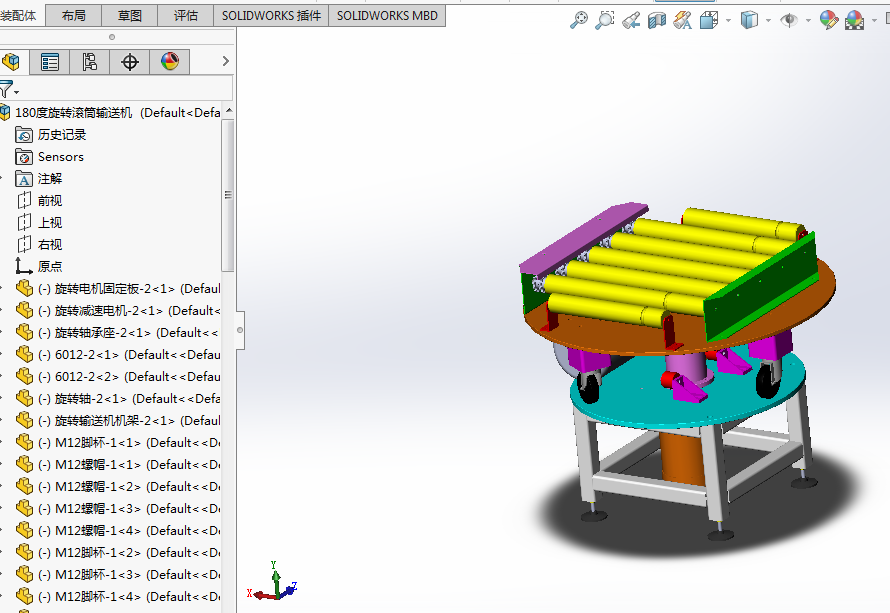
Task: Select the Zoom to Area tool
Action: pyautogui.click(x=605, y=20)
